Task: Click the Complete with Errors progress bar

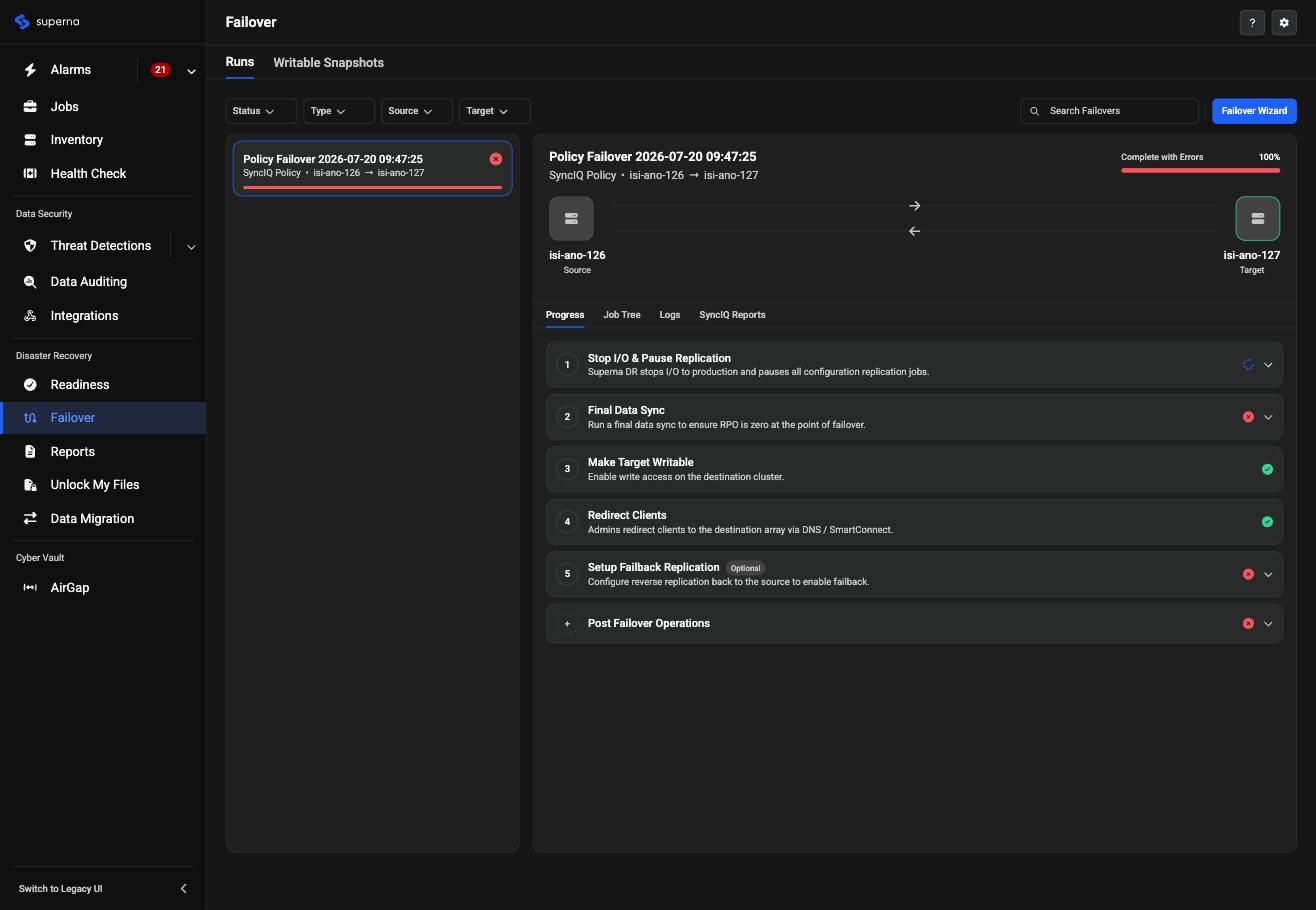Action: [1200, 171]
